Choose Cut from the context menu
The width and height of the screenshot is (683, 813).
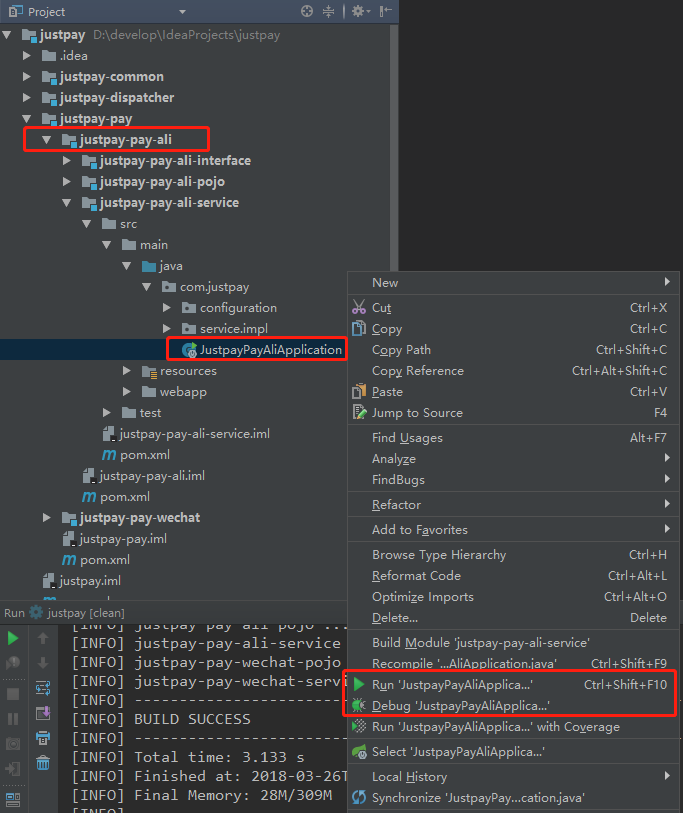click(x=513, y=307)
